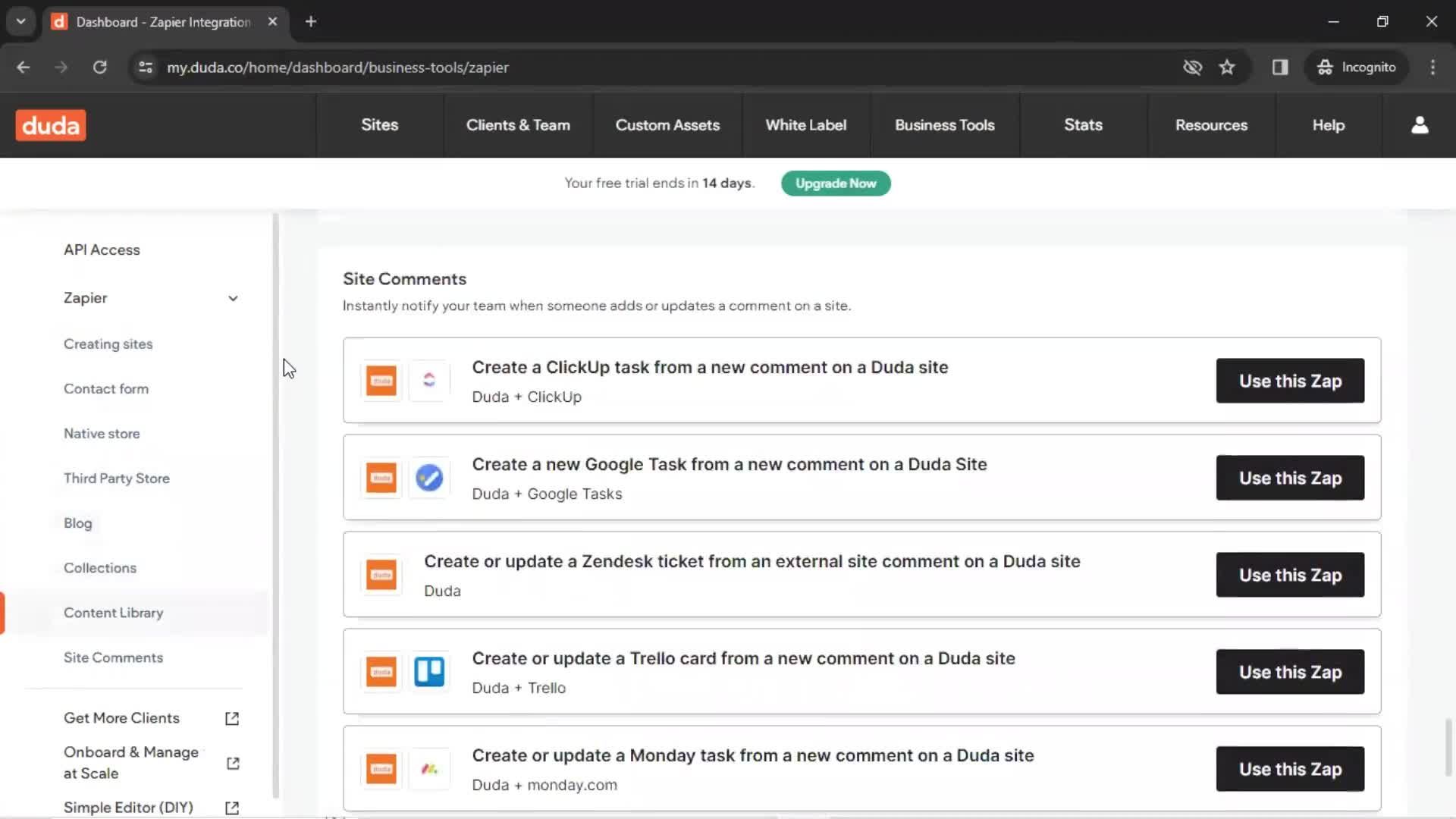Open the Sites menu
Viewport: 1456px width, 819px height.
379,125
